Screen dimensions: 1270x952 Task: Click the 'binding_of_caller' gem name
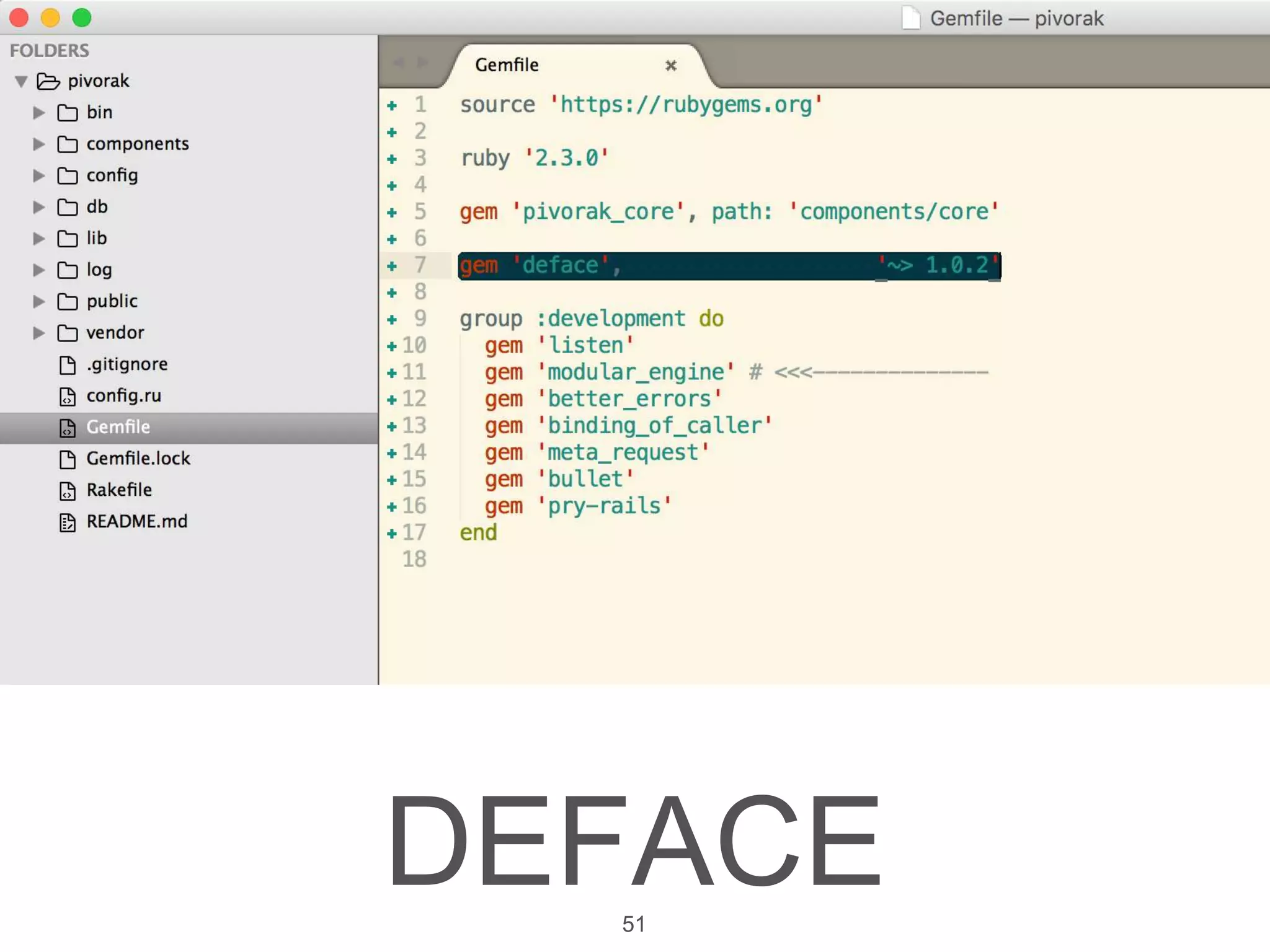point(655,426)
